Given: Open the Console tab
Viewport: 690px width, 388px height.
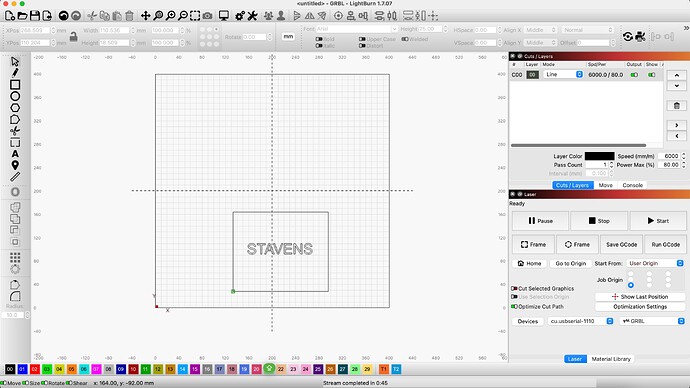Looking at the screenshot, I should point(632,185).
